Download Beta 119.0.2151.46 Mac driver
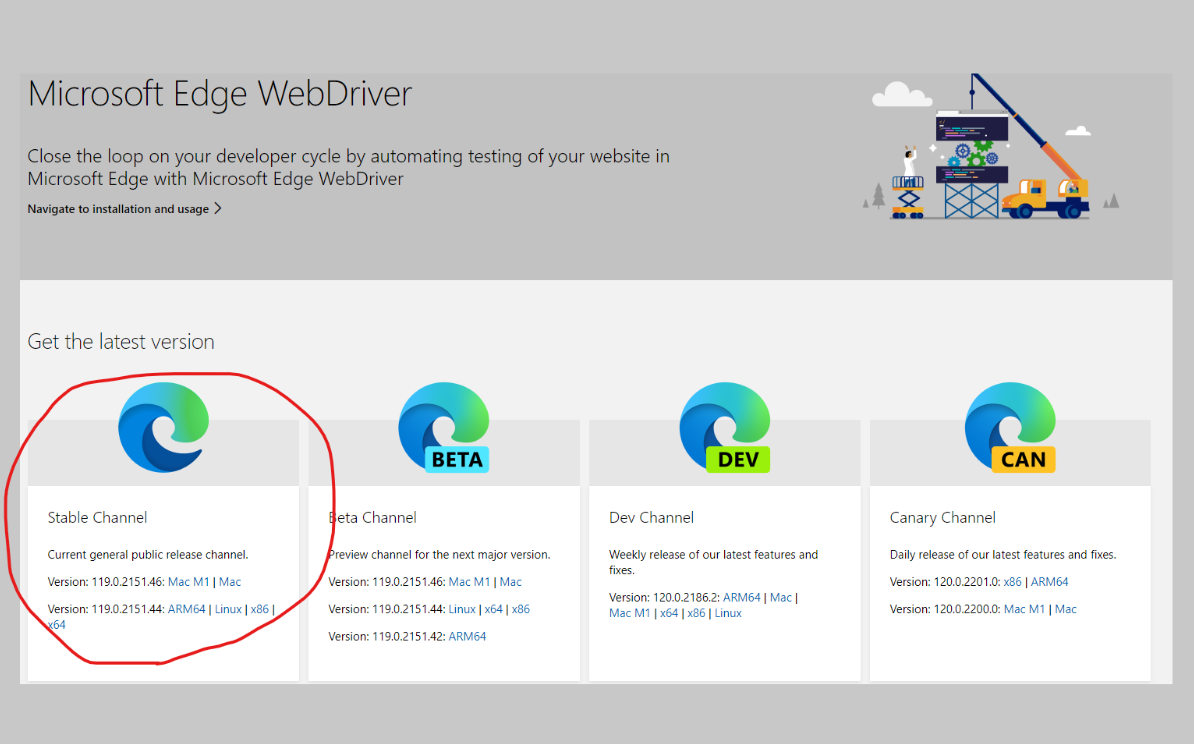This screenshot has width=1194, height=744. pyautogui.click(x=511, y=582)
